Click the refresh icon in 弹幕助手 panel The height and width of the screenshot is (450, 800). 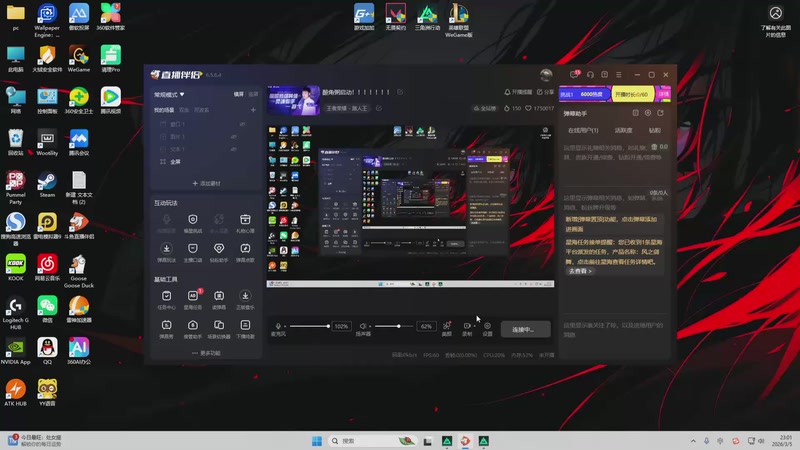[x=660, y=113]
